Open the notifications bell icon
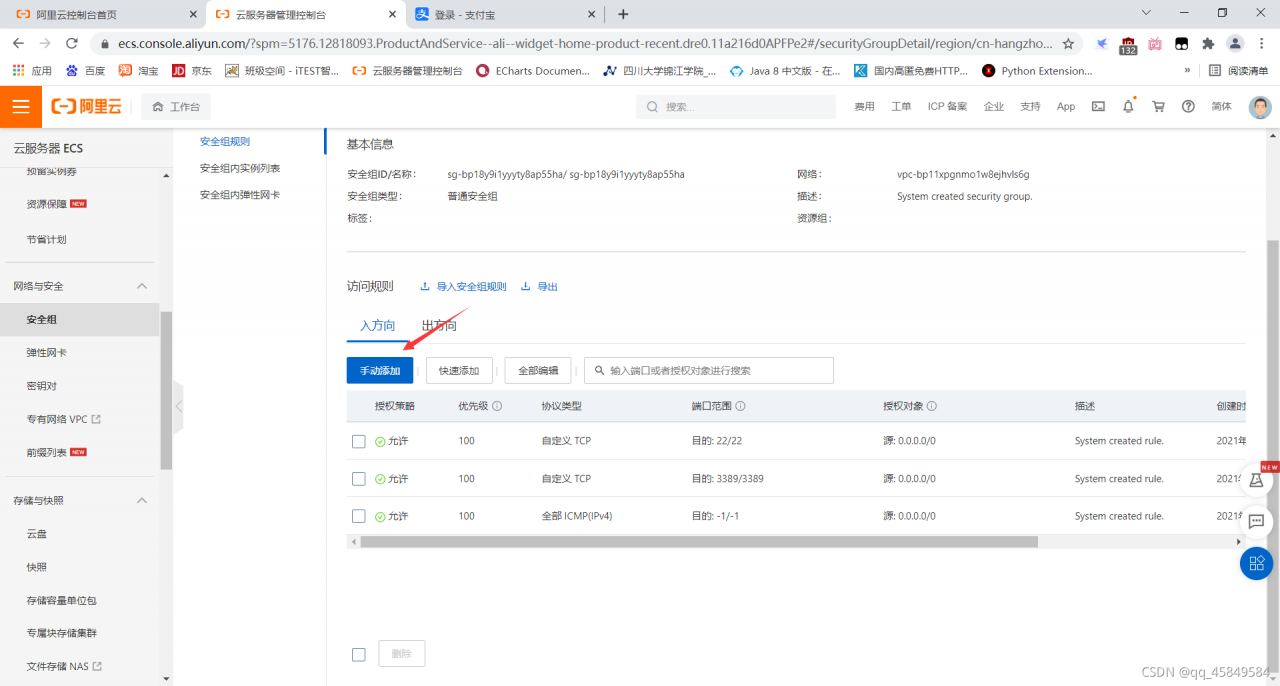This screenshot has width=1280, height=686. (x=1128, y=106)
